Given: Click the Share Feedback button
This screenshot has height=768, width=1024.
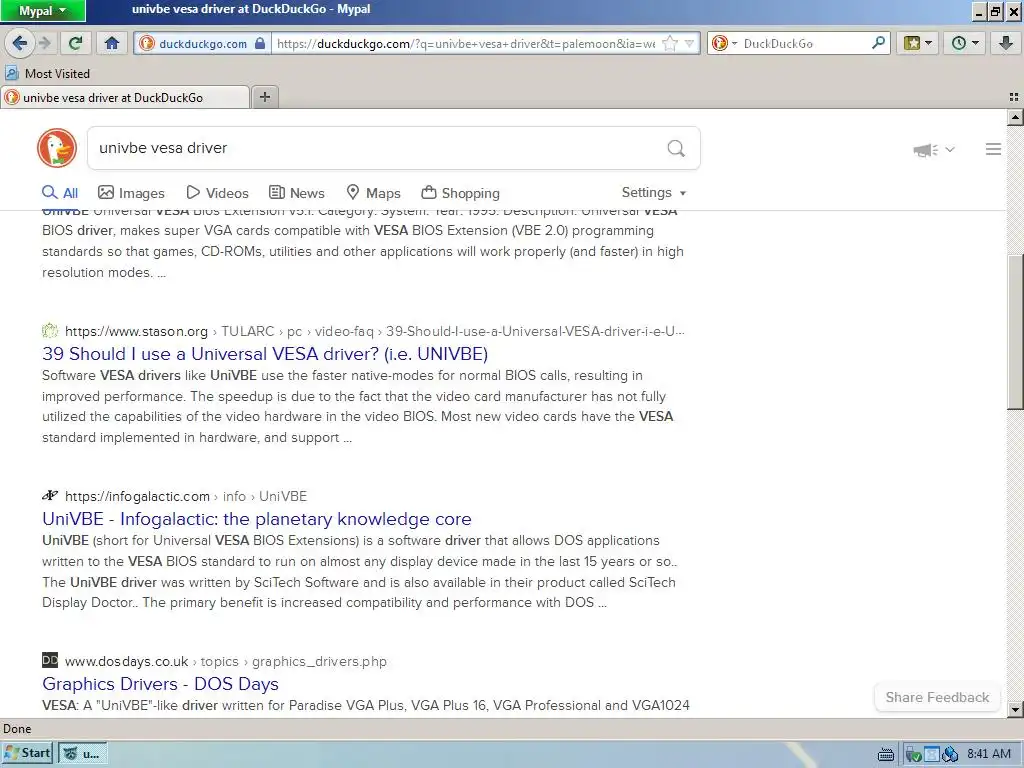Looking at the screenshot, I should click(937, 697).
